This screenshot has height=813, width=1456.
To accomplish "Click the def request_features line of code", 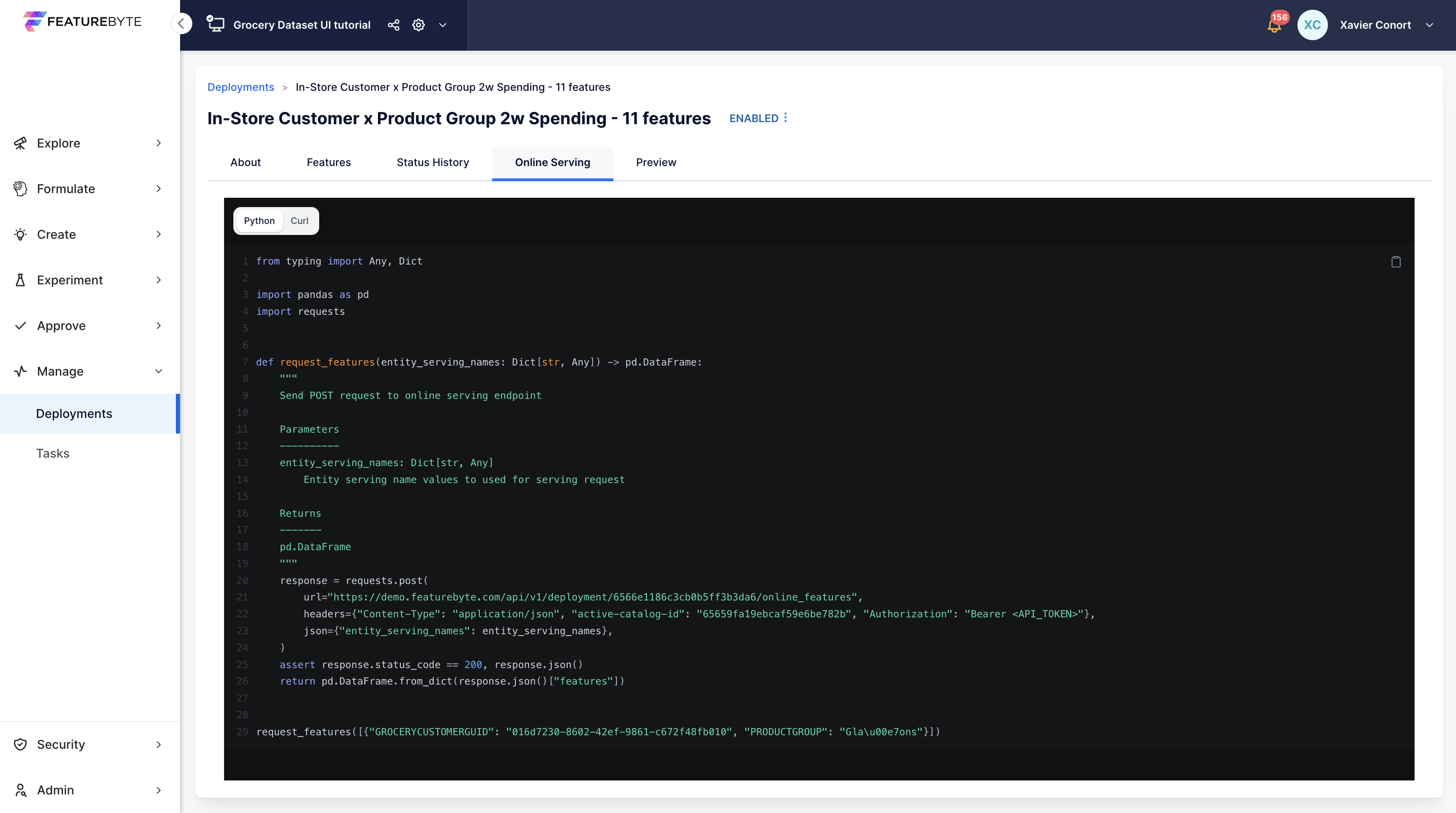I will [479, 362].
